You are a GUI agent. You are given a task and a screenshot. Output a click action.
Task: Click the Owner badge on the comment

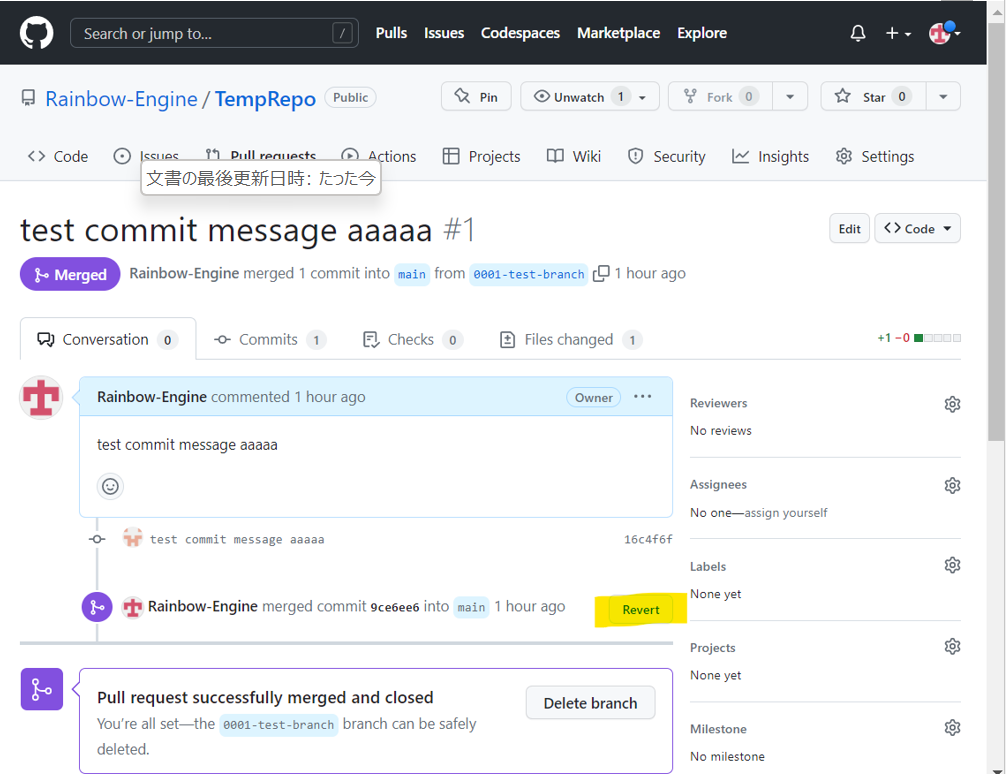593,397
